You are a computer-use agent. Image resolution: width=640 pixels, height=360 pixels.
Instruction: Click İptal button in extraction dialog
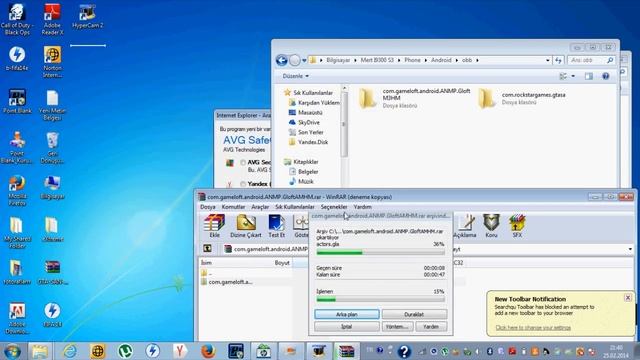pos(347,327)
